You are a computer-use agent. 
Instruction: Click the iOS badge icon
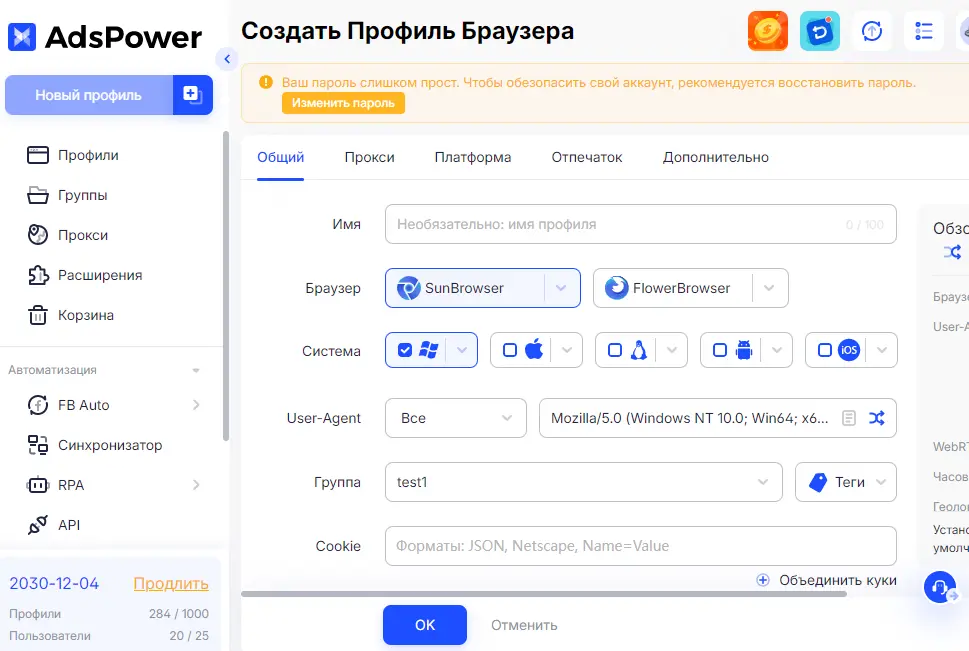coord(849,350)
